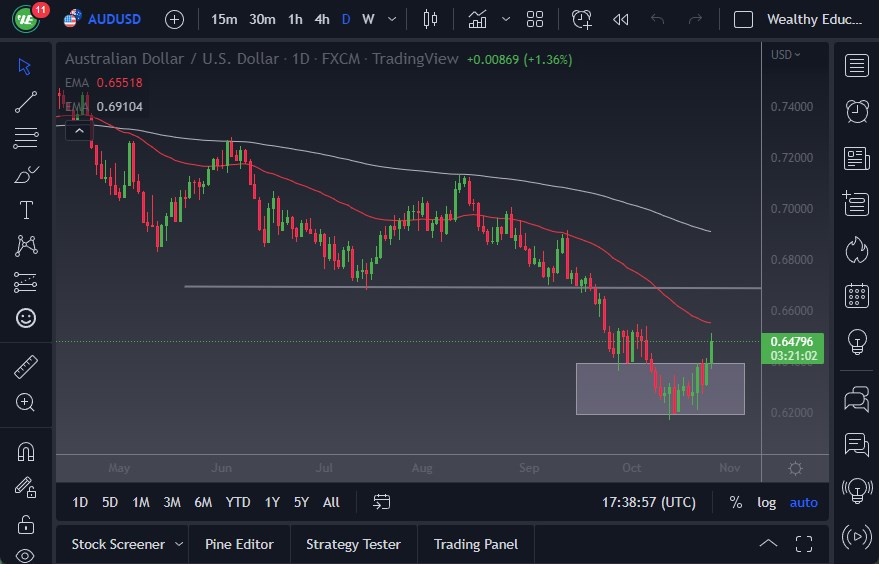Collapse the indicator legend arrow
The image size is (879, 564).
point(77,128)
